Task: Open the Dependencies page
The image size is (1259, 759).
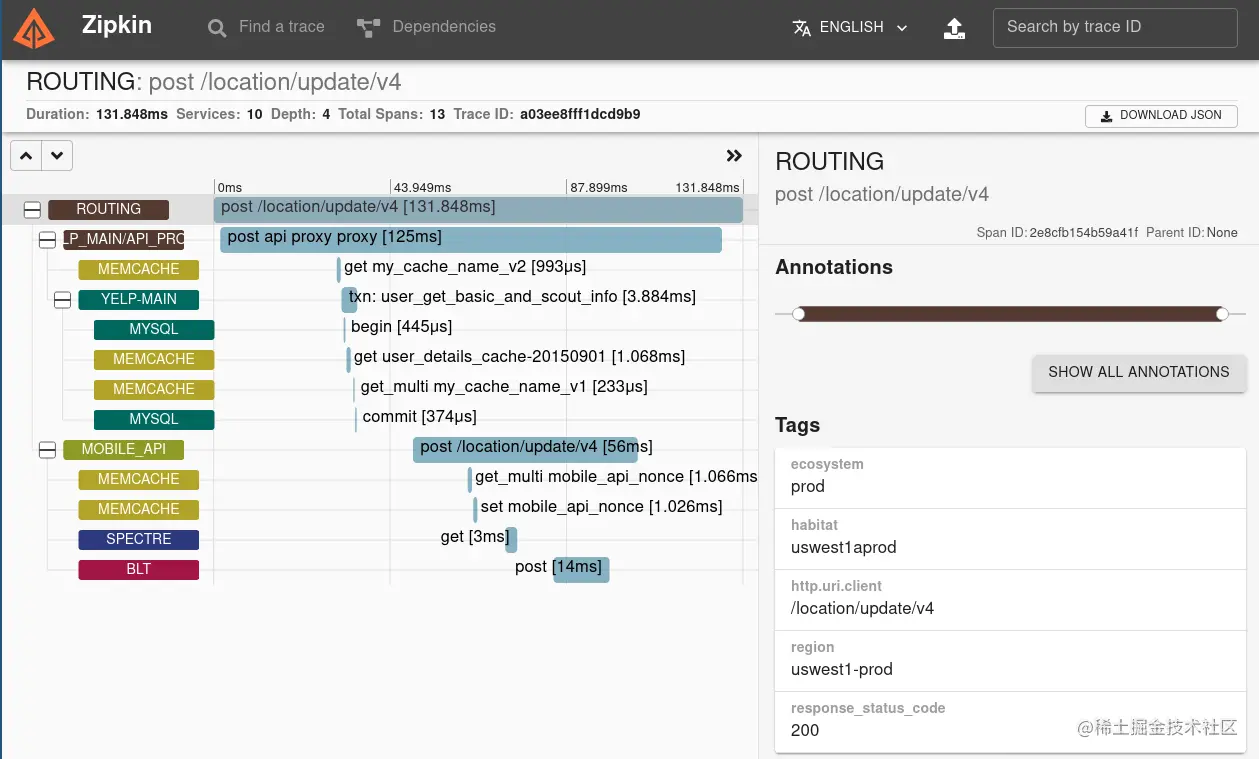Action: coord(444,27)
